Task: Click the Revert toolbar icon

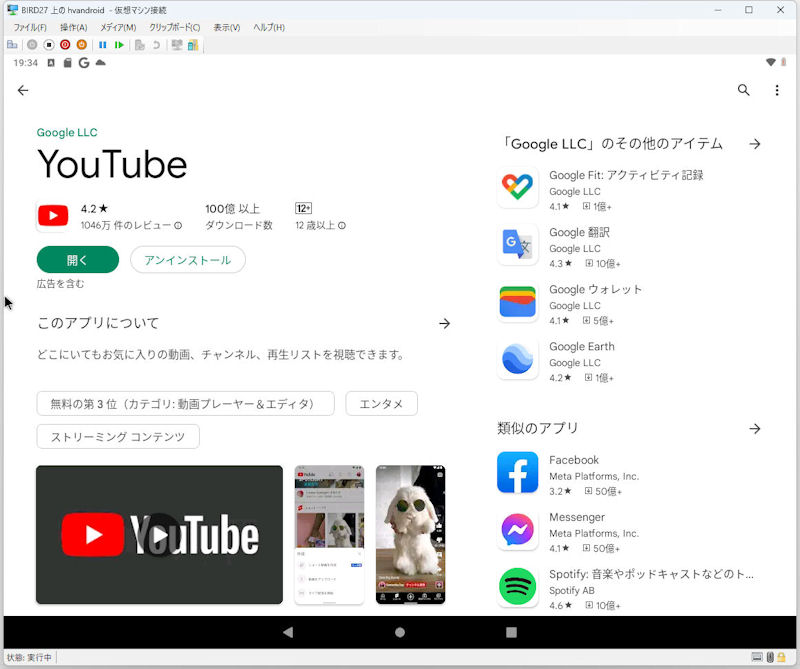Action: (x=156, y=45)
